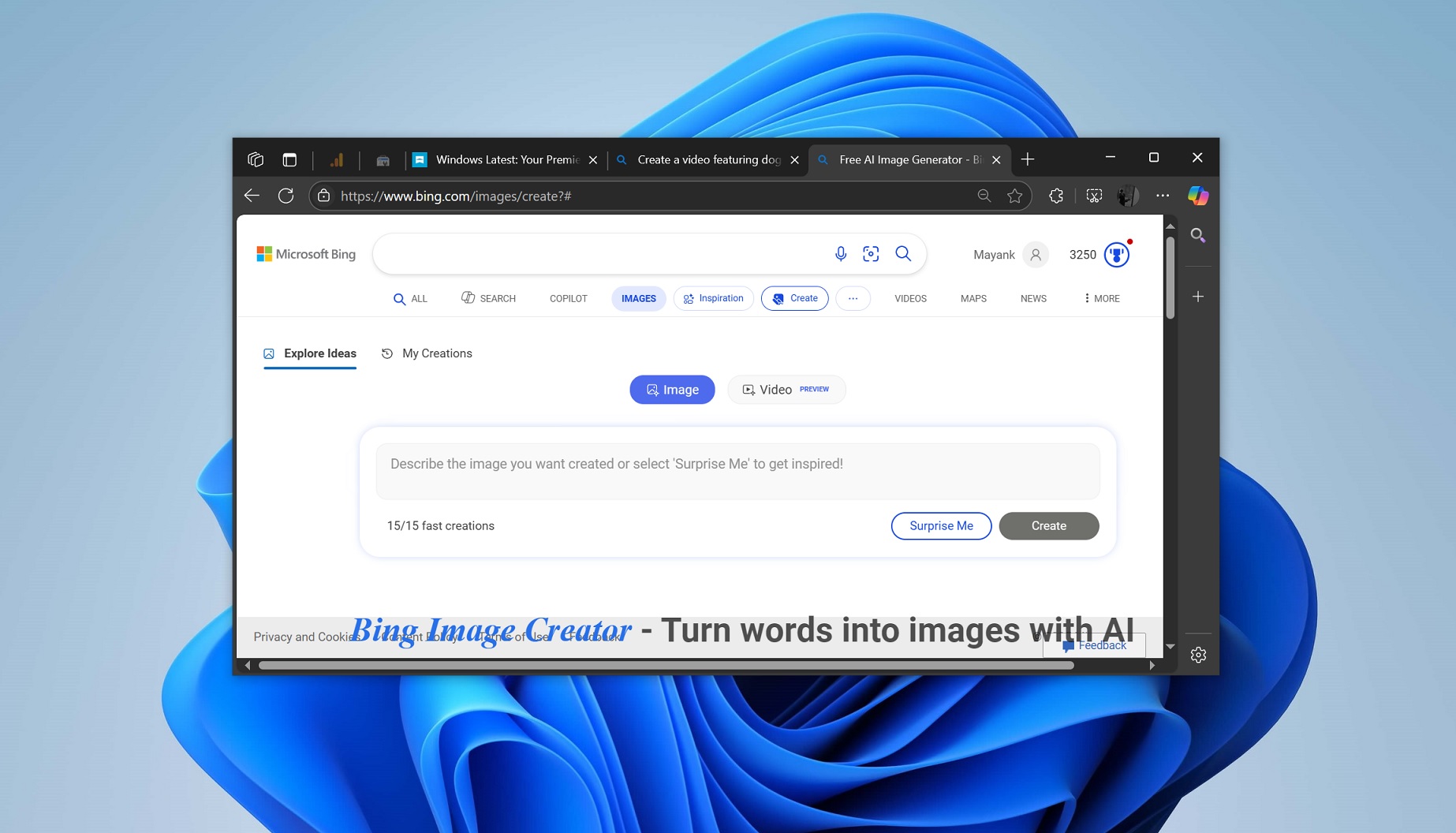The width and height of the screenshot is (1456, 833).
Task: Click the Inspiration pill button
Action: pos(714,298)
